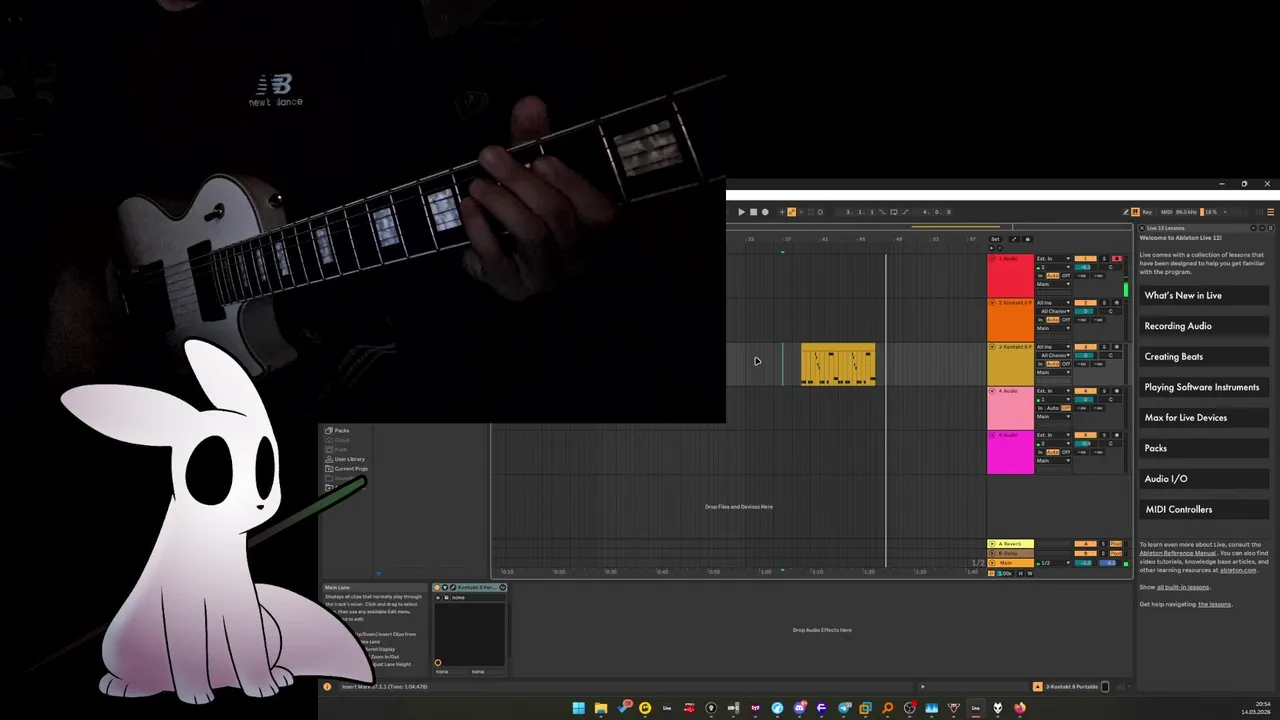Toggle the Computer MIDI Keyboard icon
This screenshot has height=720, width=1280.
point(1135,212)
